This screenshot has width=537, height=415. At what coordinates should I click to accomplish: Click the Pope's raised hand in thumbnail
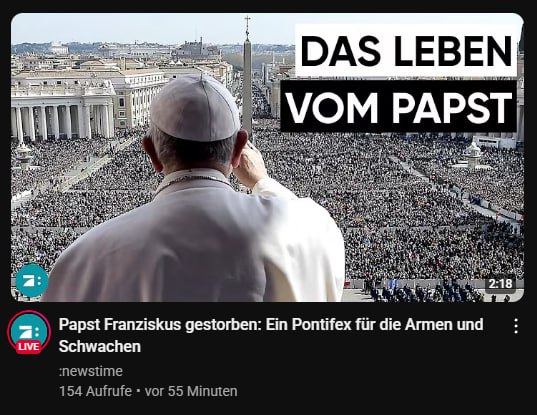coord(251,165)
